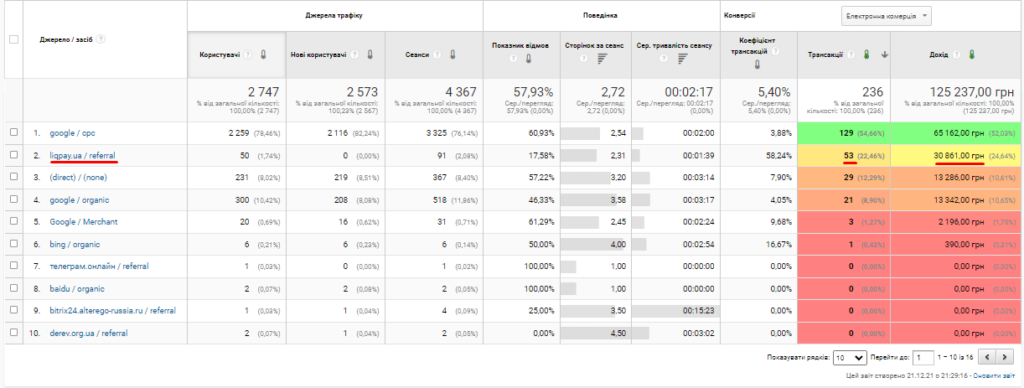1024x388 pixels.
Task: Check the box for google / cpc row
Action: 14,133
